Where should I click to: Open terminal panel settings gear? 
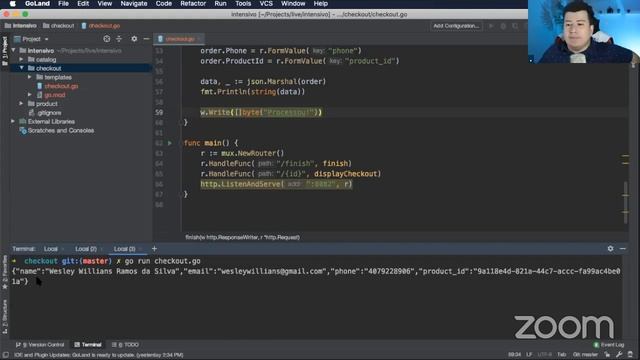(x=610, y=249)
